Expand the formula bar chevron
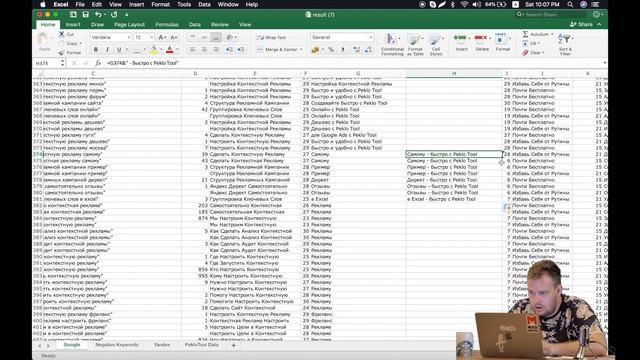Viewport: 640px width, 360px height. tap(604, 63)
